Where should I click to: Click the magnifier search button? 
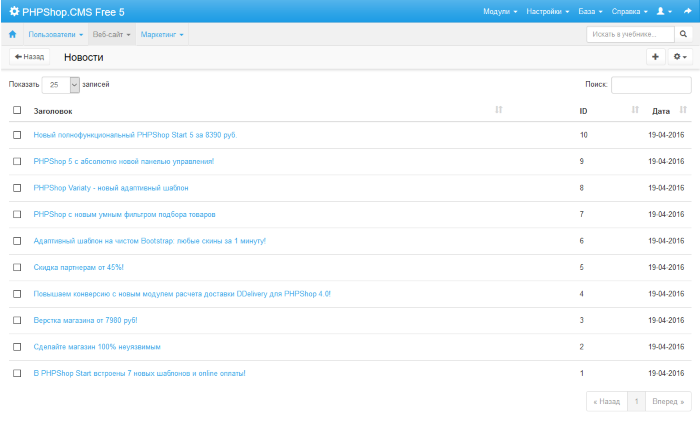[683, 34]
